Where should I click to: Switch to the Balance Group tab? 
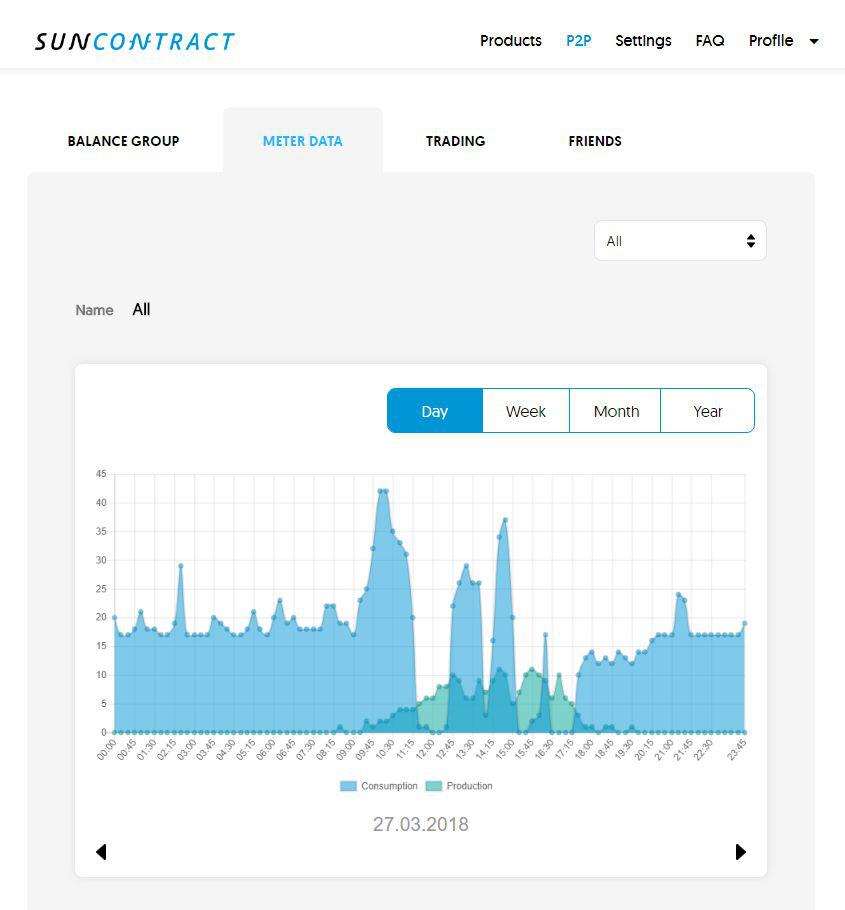(123, 141)
